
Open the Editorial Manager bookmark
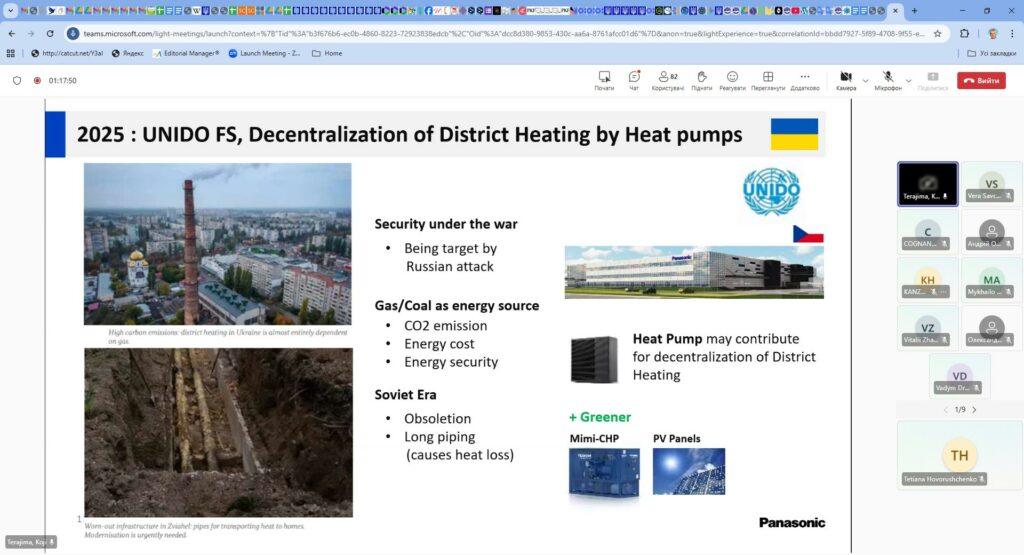click(186, 53)
